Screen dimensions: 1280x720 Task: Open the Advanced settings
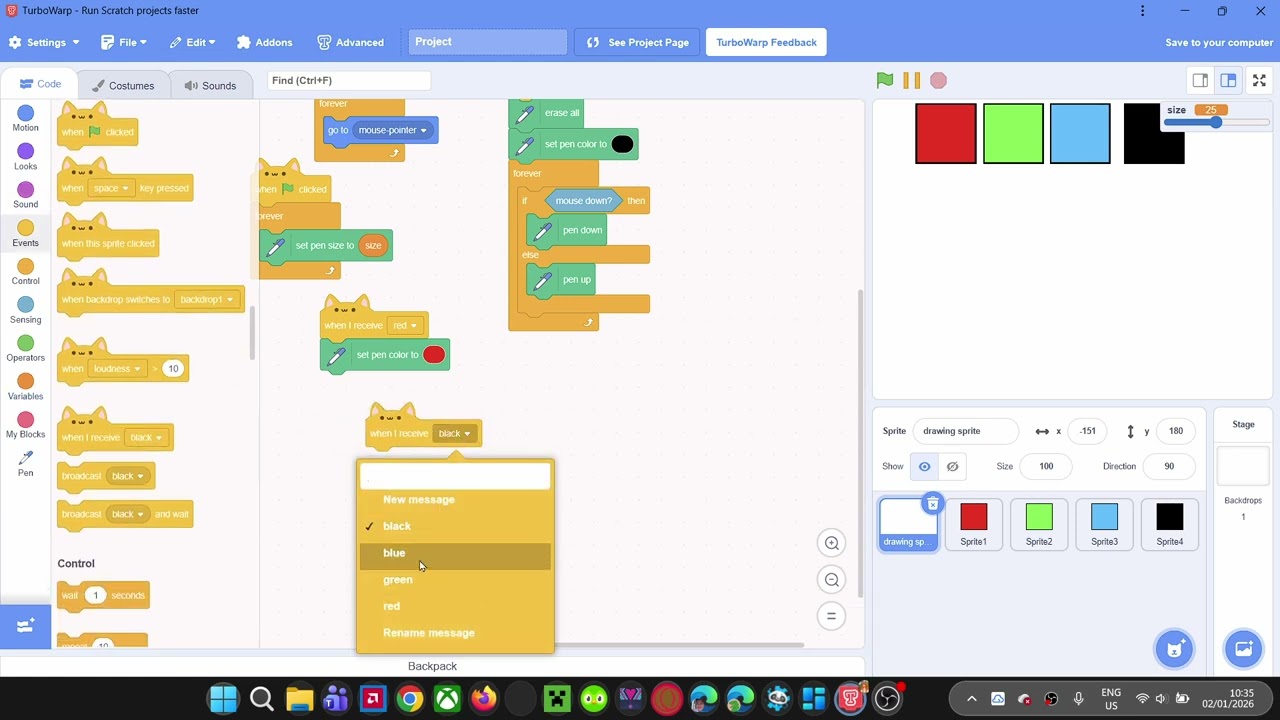[x=351, y=42]
